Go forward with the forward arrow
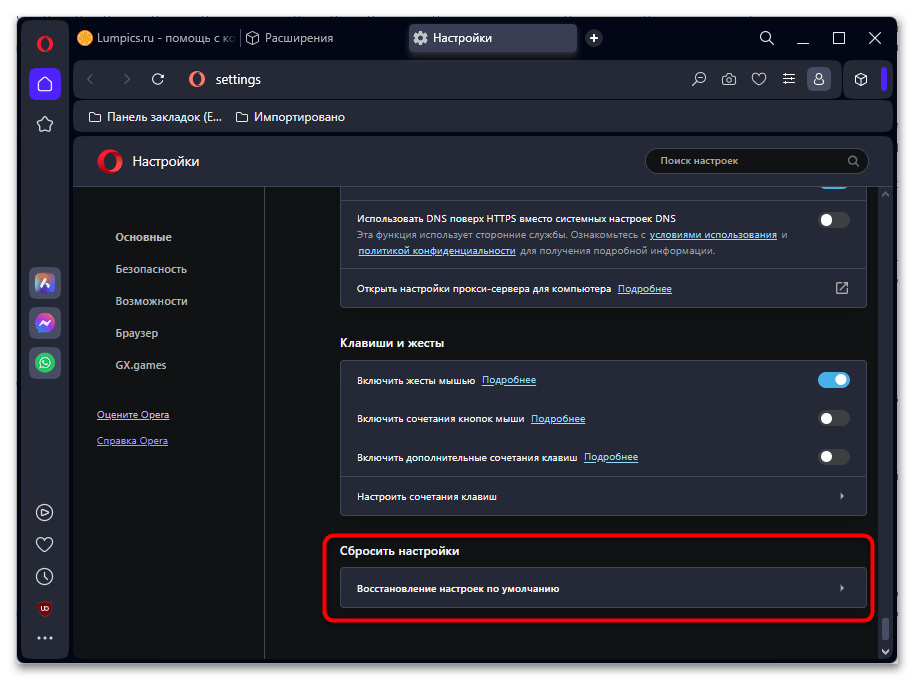Image resolution: width=914 pixels, height=680 pixels. click(x=126, y=79)
